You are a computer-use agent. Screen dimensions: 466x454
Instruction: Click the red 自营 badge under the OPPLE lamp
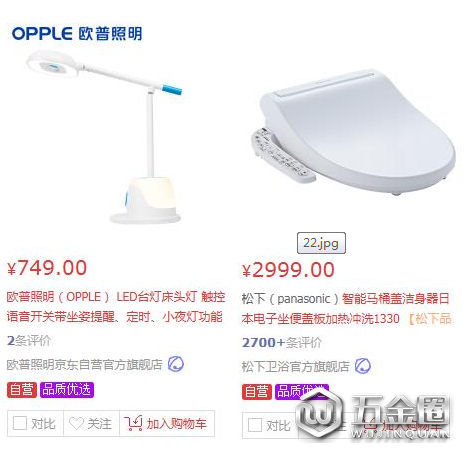coord(22,389)
